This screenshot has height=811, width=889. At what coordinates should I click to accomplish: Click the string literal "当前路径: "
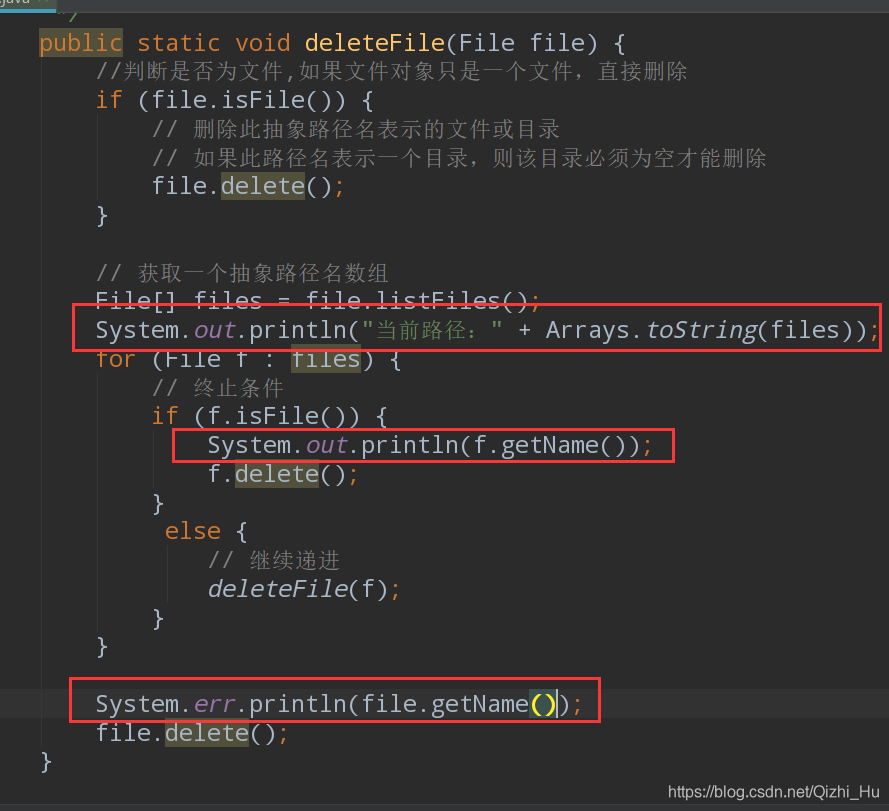pyautogui.click(x=432, y=331)
